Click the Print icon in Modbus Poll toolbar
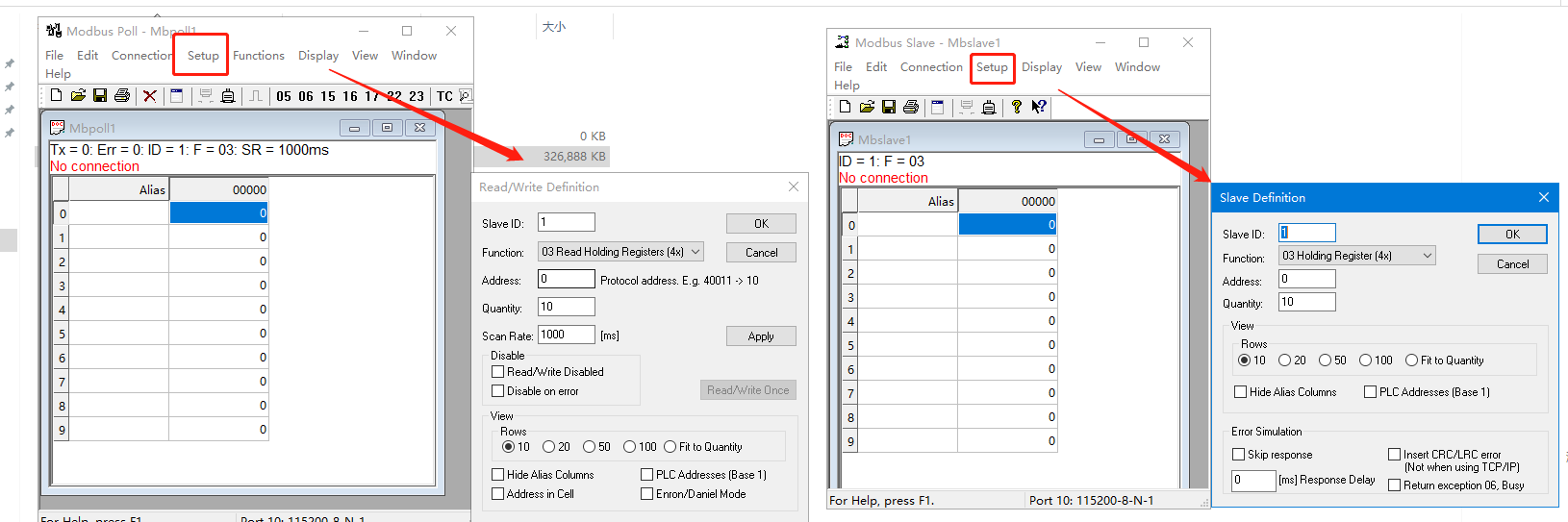 pos(122,96)
